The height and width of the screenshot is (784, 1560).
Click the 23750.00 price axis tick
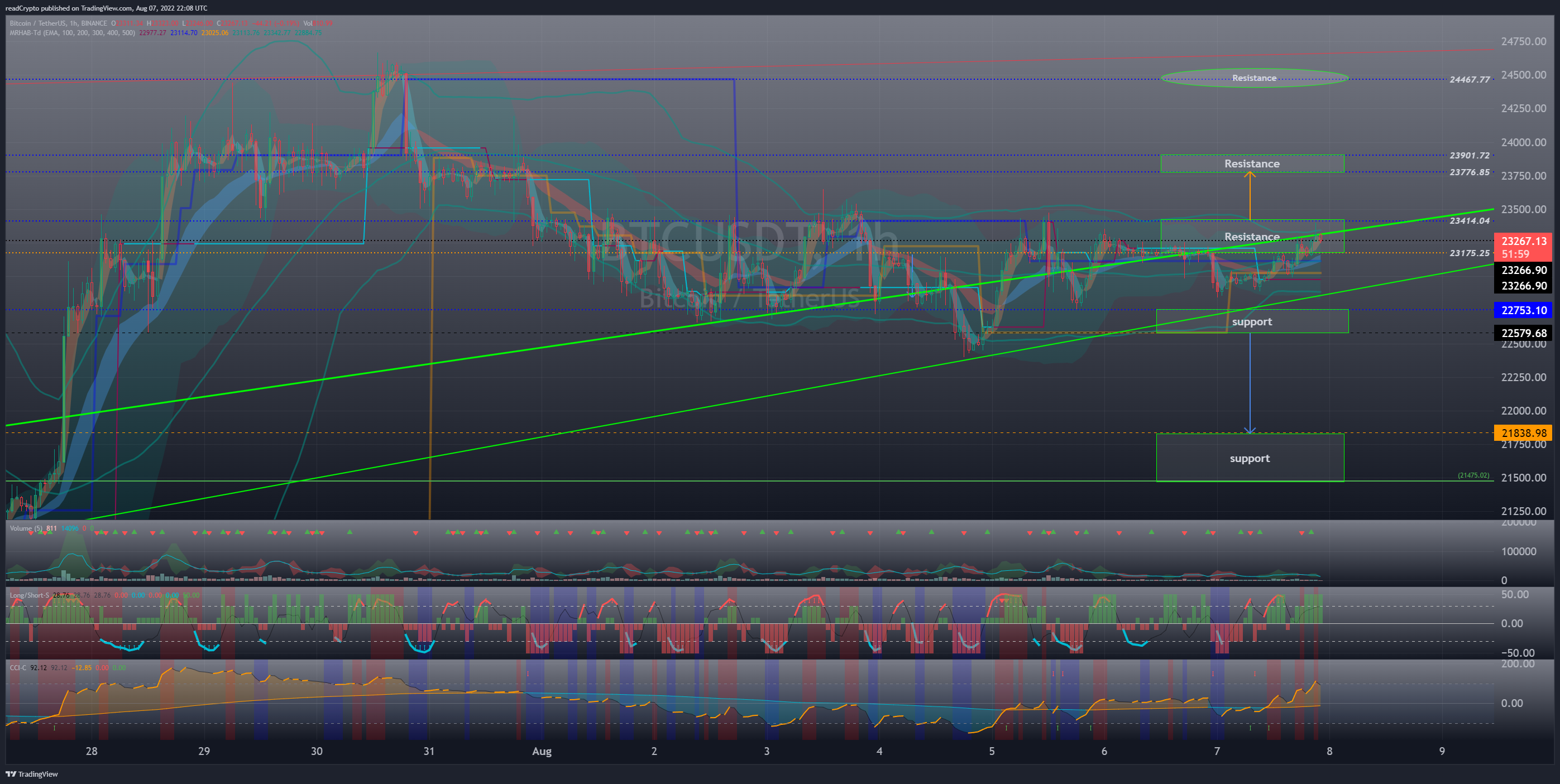tap(1524, 176)
